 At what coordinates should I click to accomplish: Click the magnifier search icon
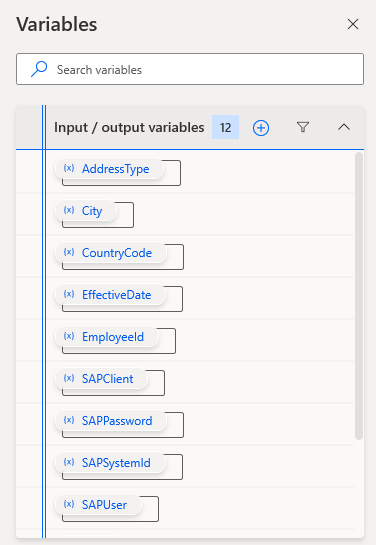[x=39, y=69]
